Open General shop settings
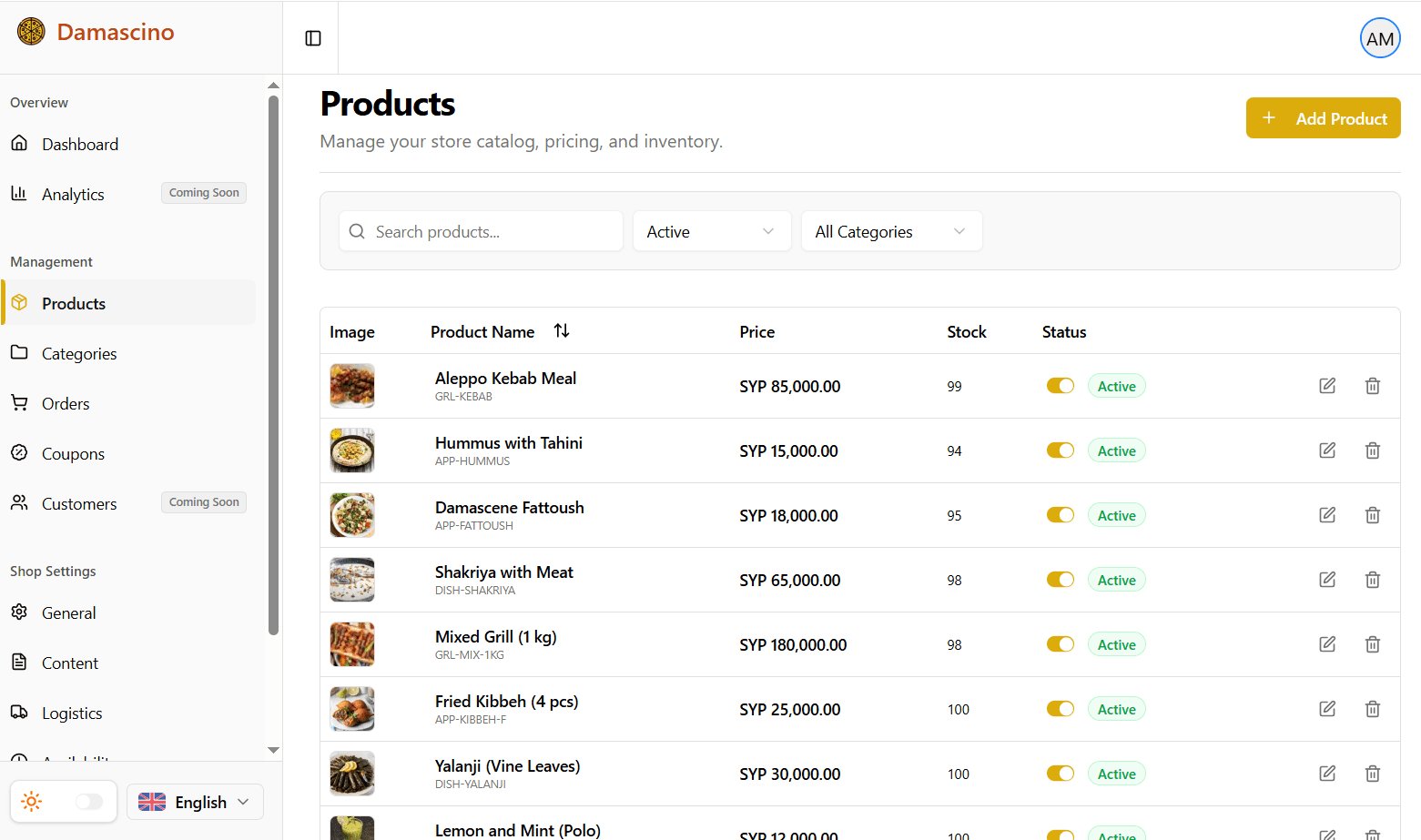Image resolution: width=1421 pixels, height=840 pixels. pyautogui.click(x=128, y=612)
